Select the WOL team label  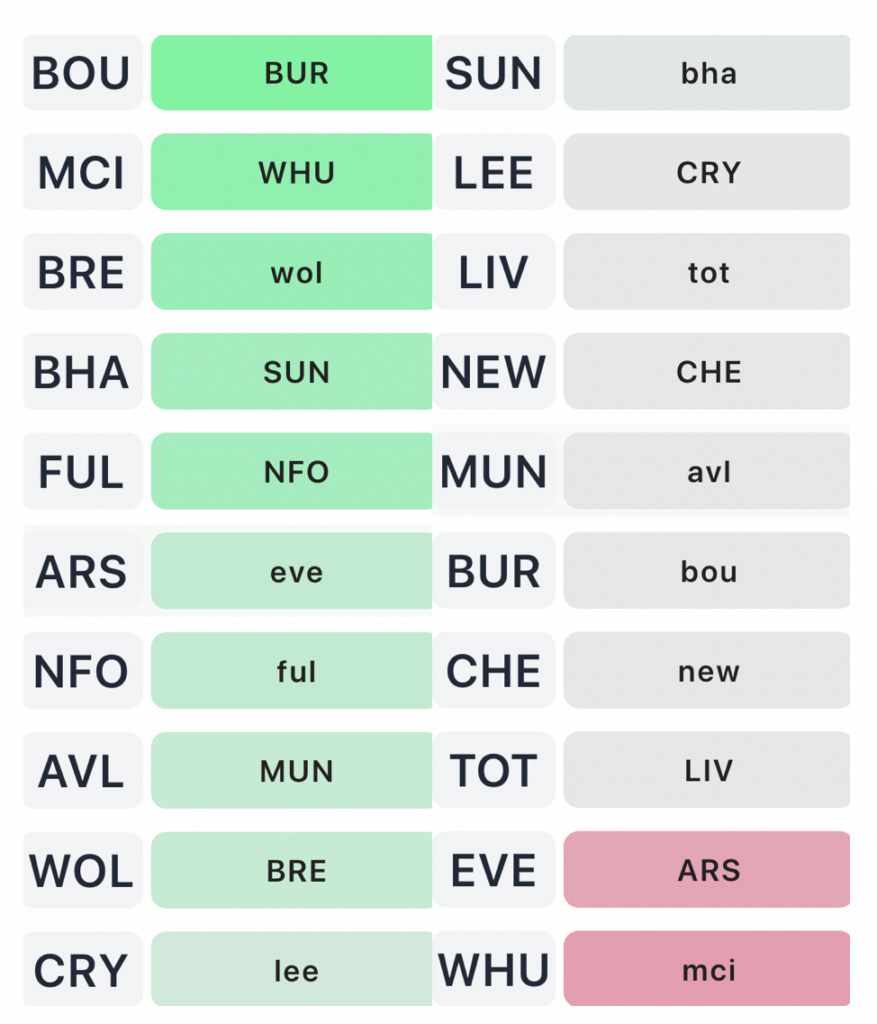pyautogui.click(x=82, y=870)
